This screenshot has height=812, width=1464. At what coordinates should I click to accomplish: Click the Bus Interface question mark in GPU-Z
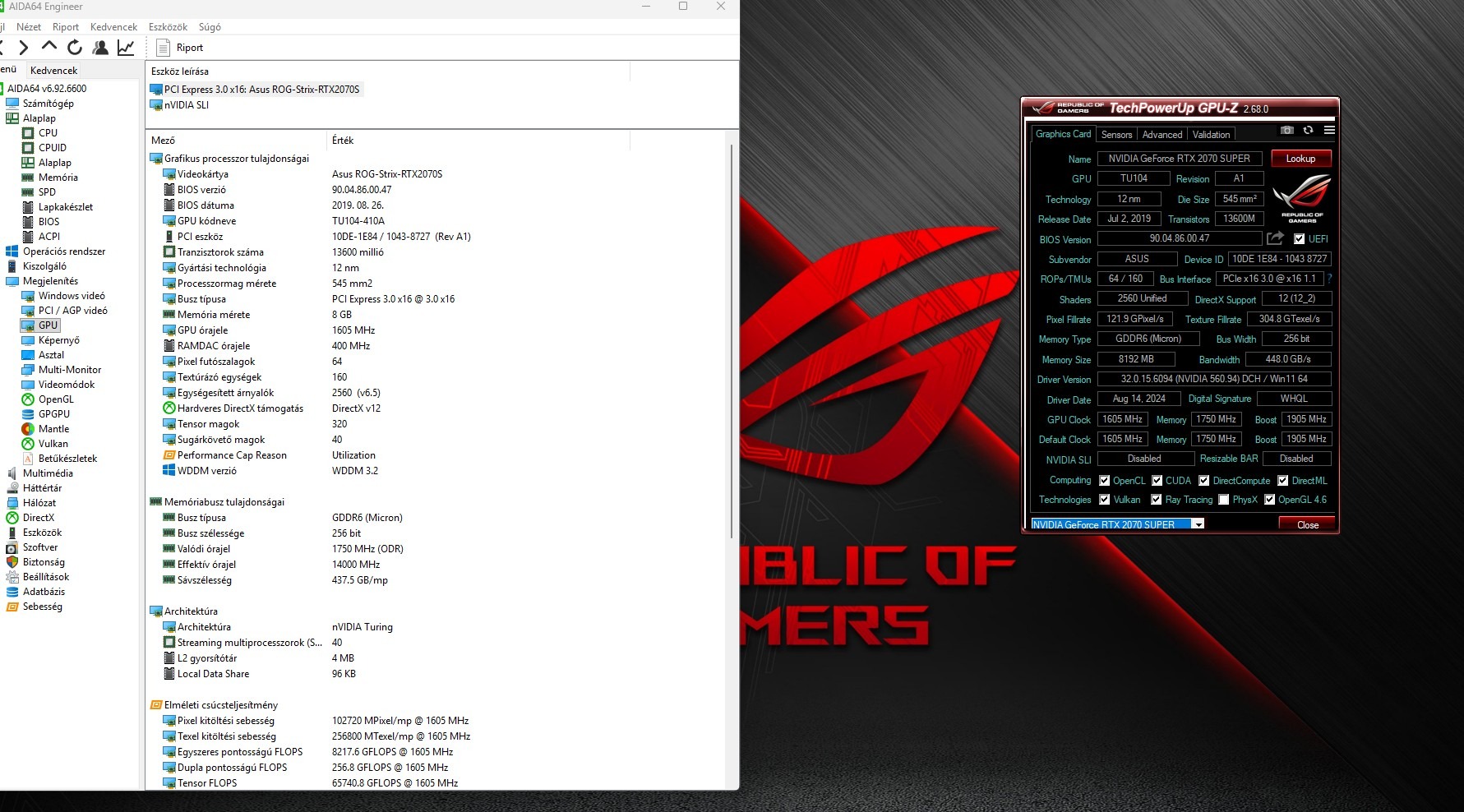coord(1329,279)
